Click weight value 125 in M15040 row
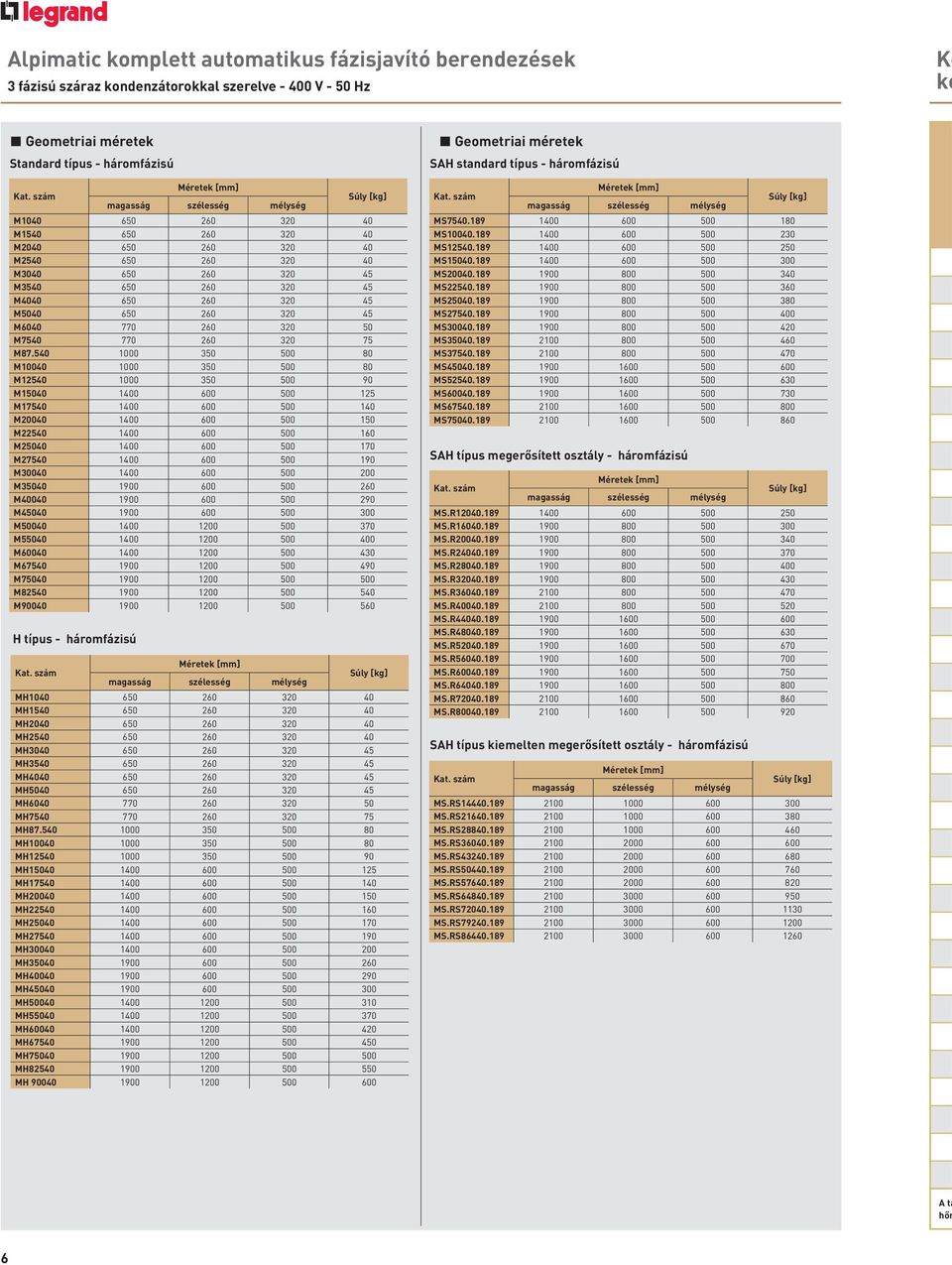The image size is (952, 1265). coord(368,394)
